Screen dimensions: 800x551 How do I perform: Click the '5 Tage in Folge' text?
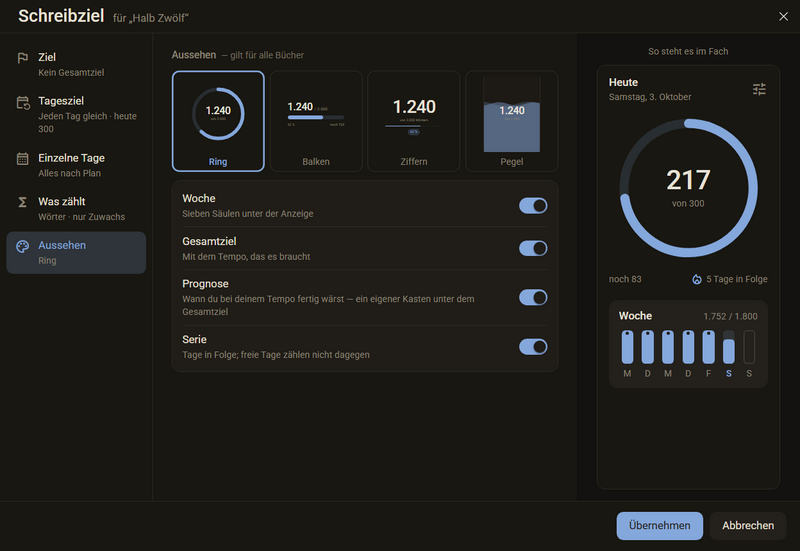pyautogui.click(x=737, y=279)
